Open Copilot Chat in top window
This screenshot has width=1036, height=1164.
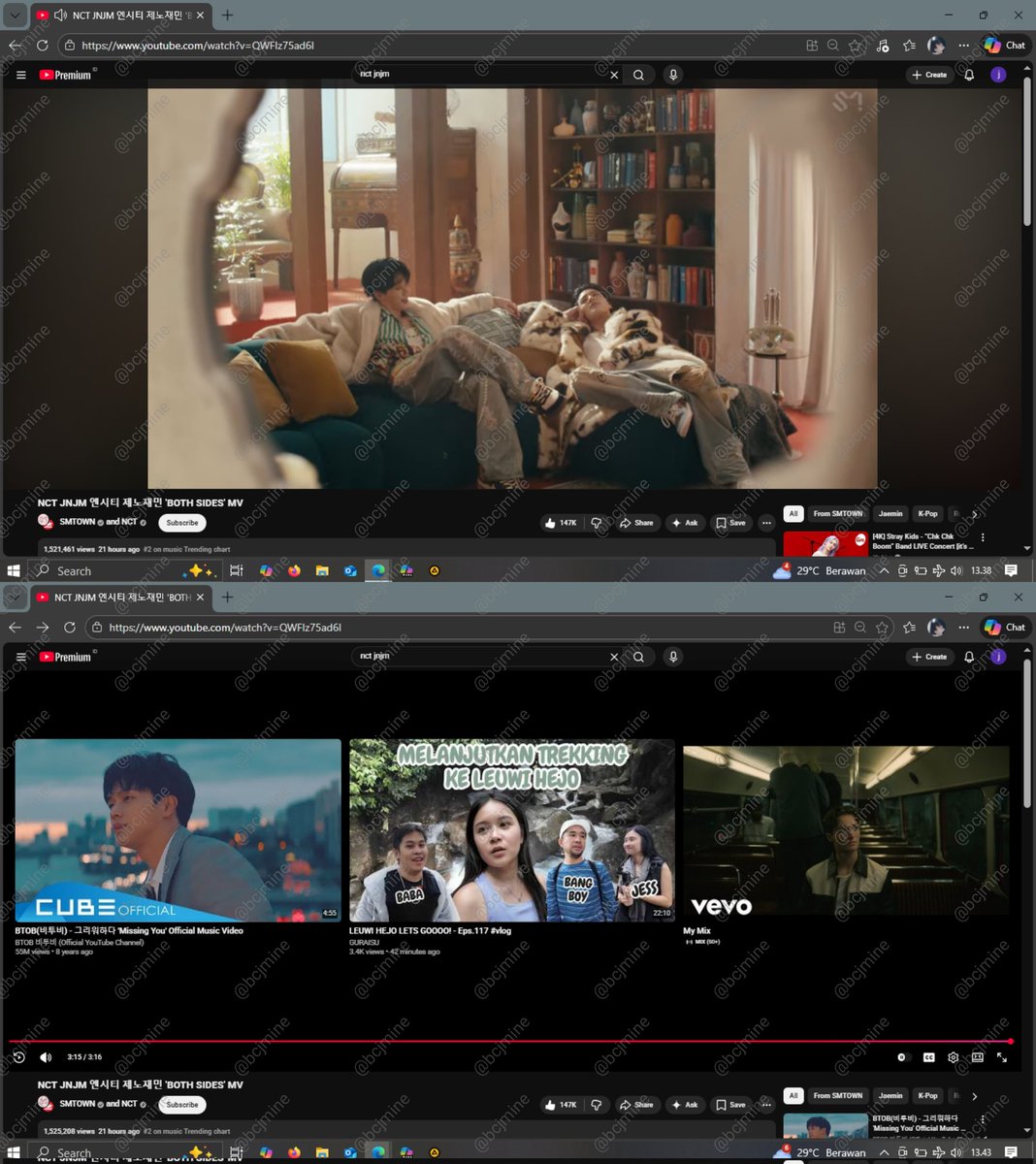tap(1004, 46)
